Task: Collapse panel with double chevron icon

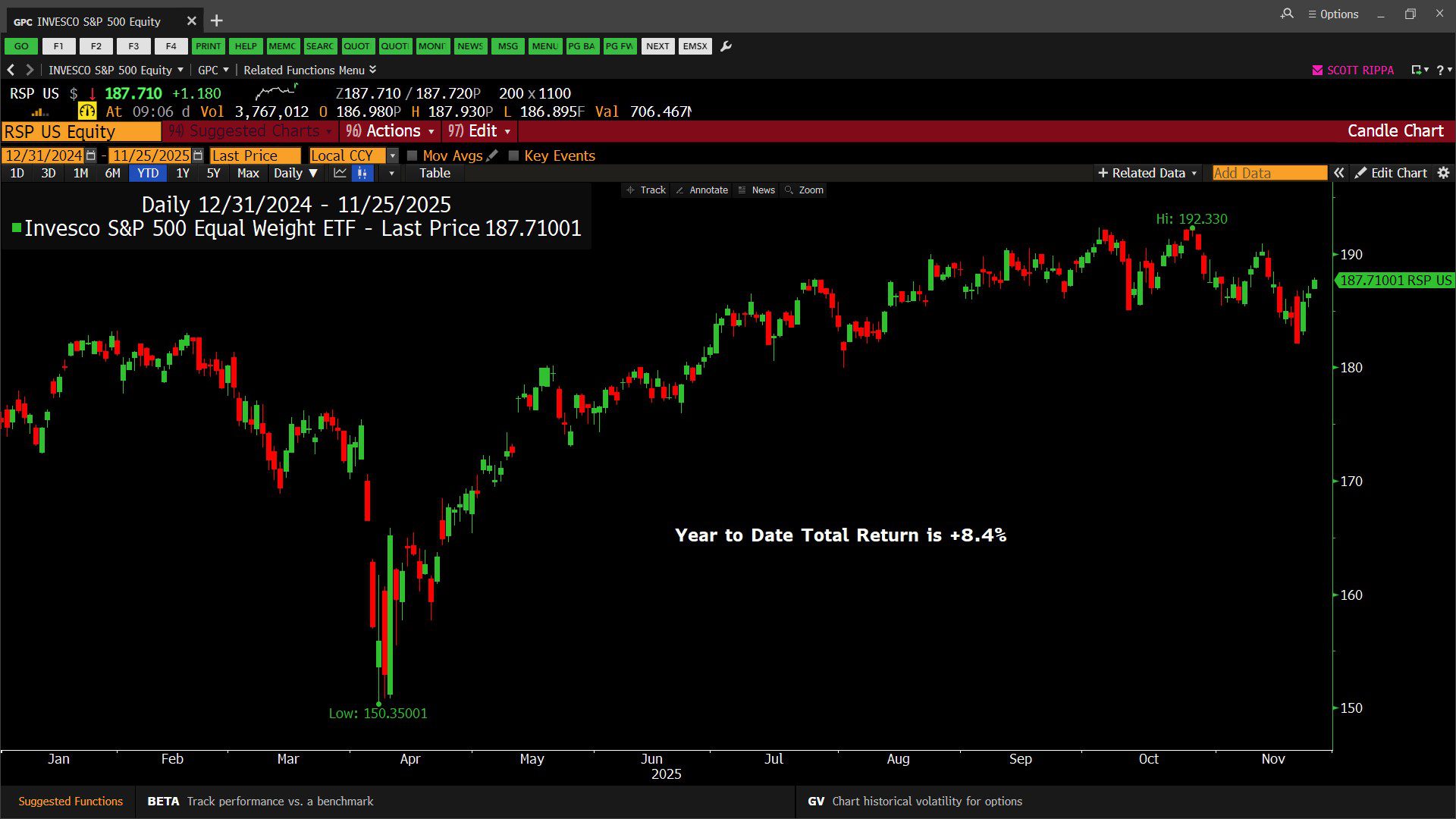Action: pos(1339,173)
